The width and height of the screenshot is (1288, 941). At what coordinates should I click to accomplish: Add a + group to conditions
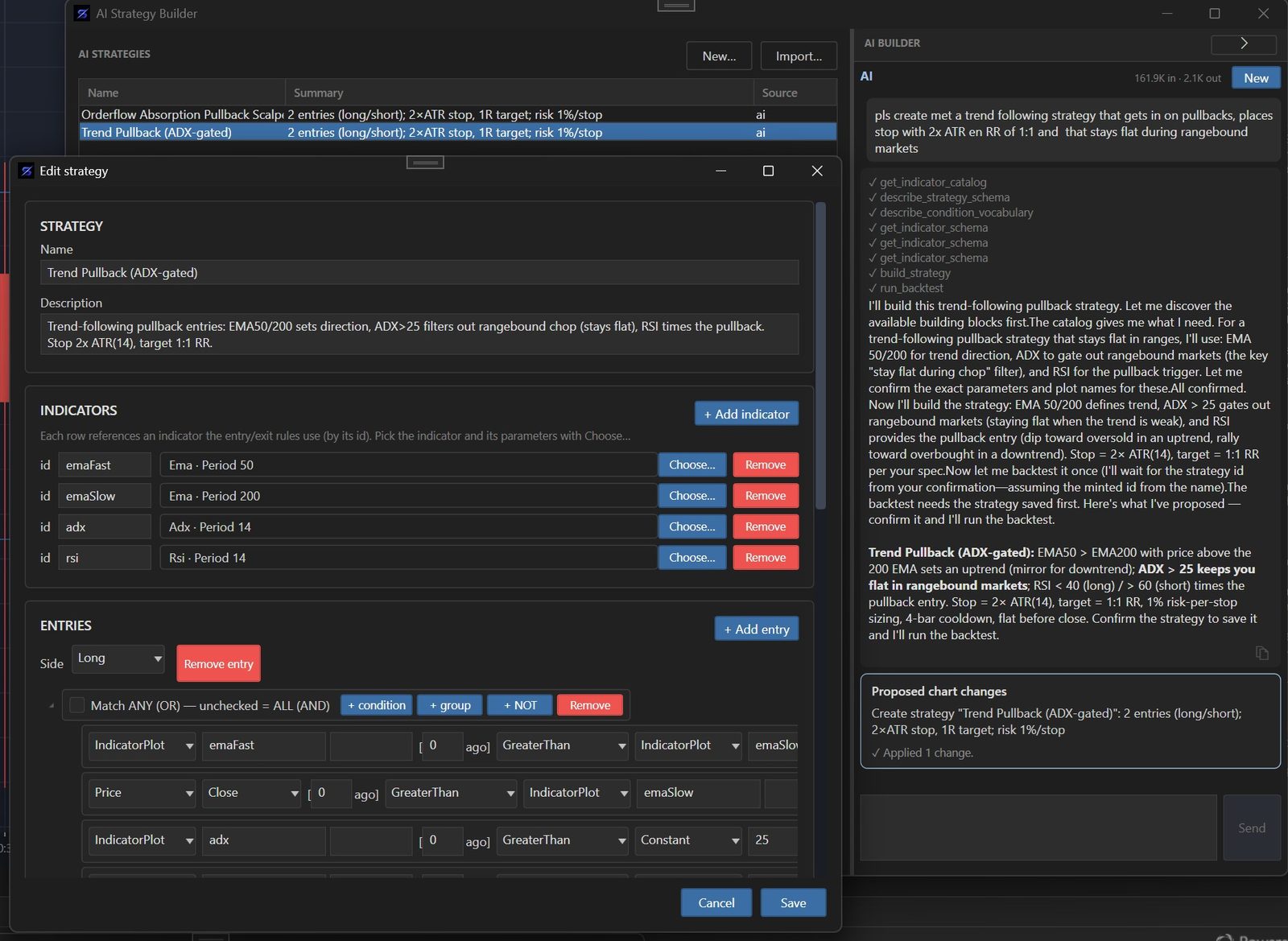pyautogui.click(x=450, y=705)
